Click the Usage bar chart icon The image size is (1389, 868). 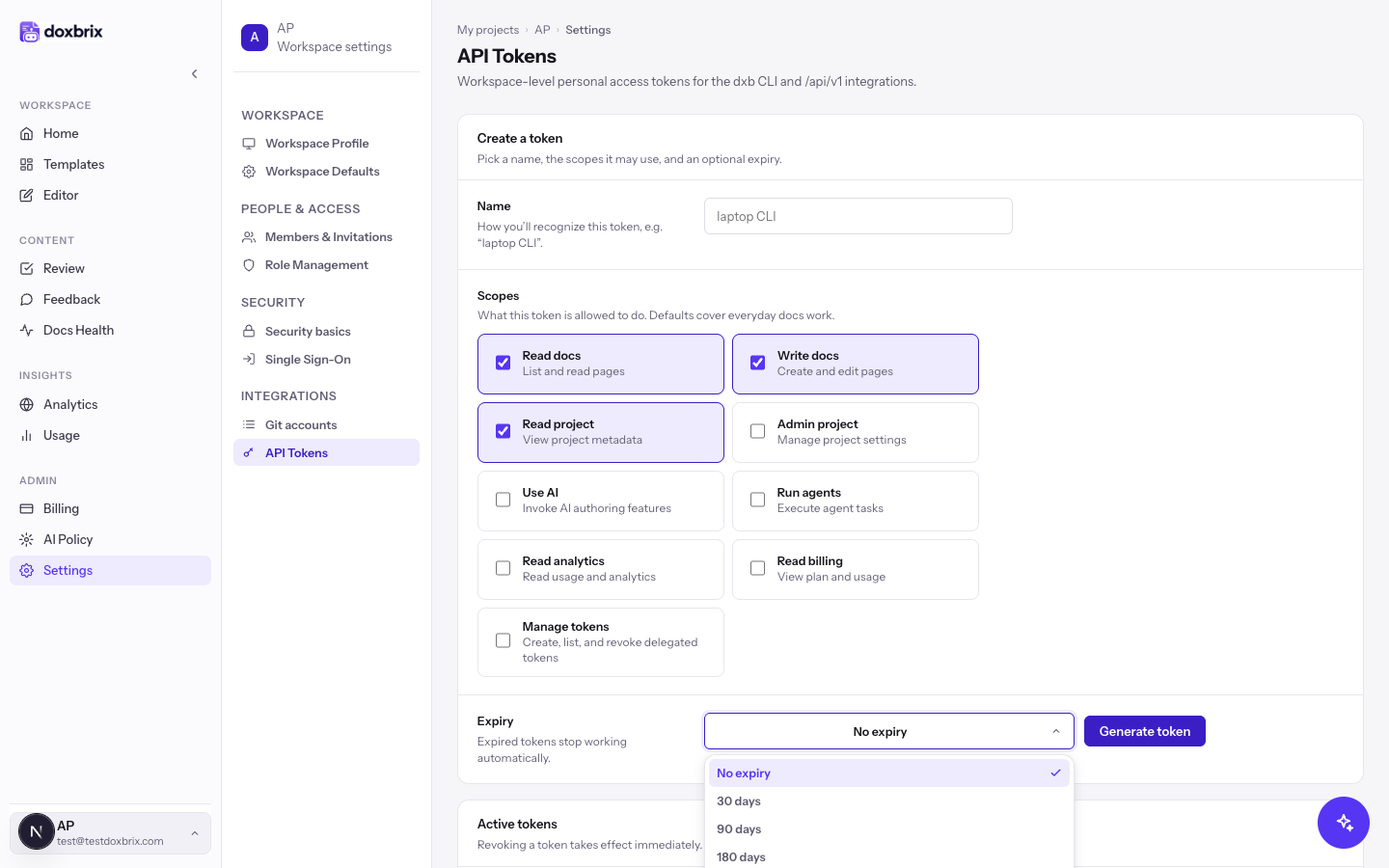(27, 435)
